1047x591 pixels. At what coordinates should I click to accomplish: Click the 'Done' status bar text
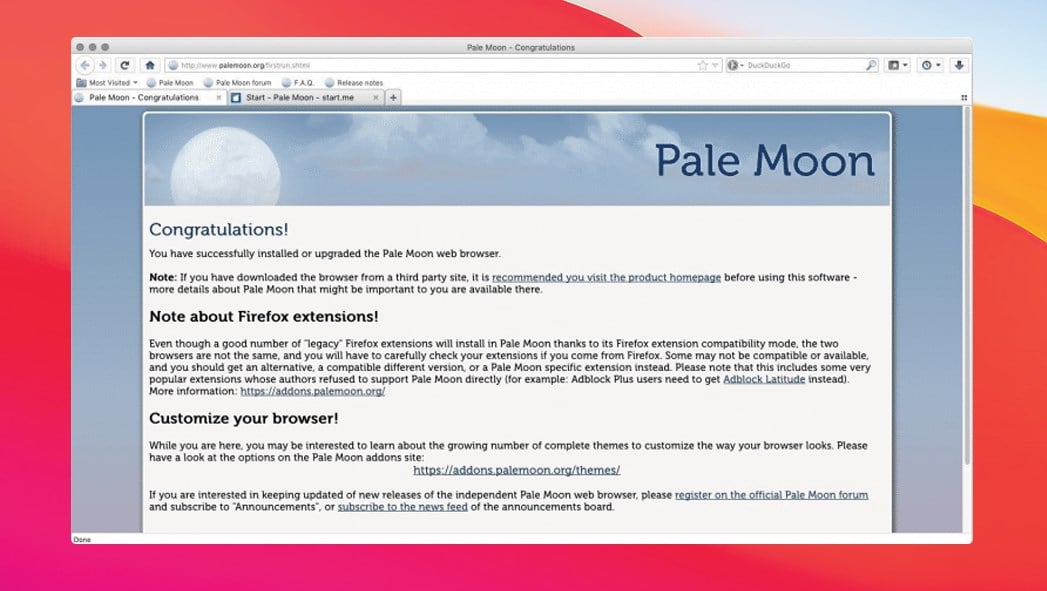[x=82, y=540]
